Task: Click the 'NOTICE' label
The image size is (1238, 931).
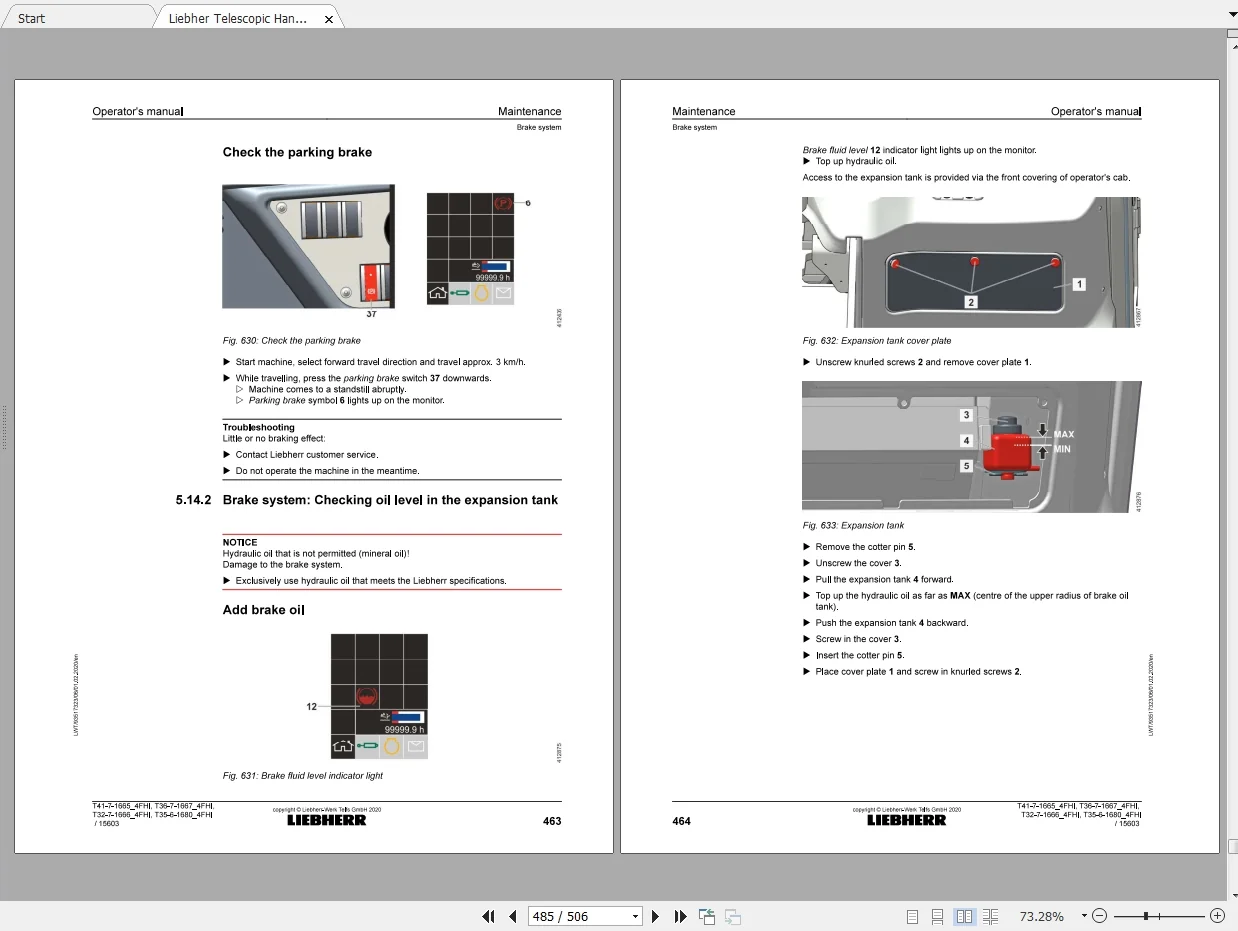Action: [x=240, y=542]
